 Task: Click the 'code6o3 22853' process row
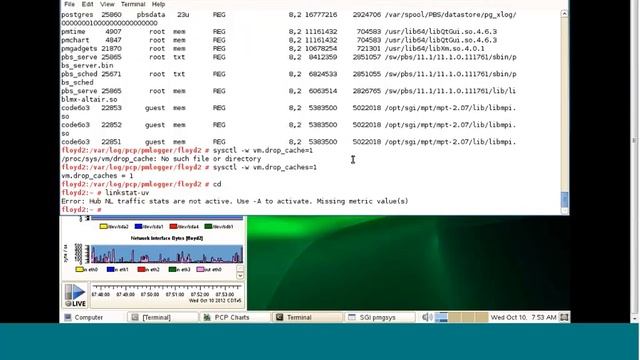pyautogui.click(x=289, y=108)
